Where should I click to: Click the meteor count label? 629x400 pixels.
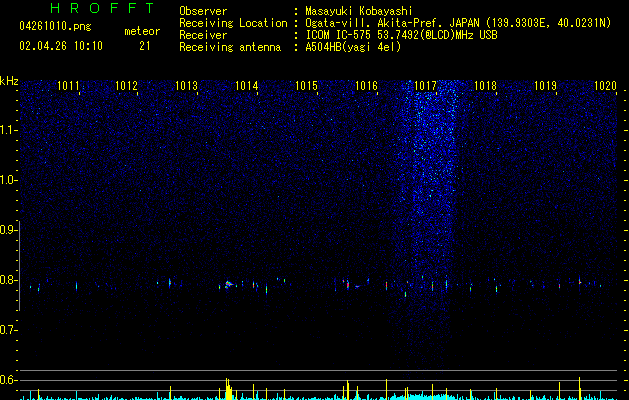point(142,31)
